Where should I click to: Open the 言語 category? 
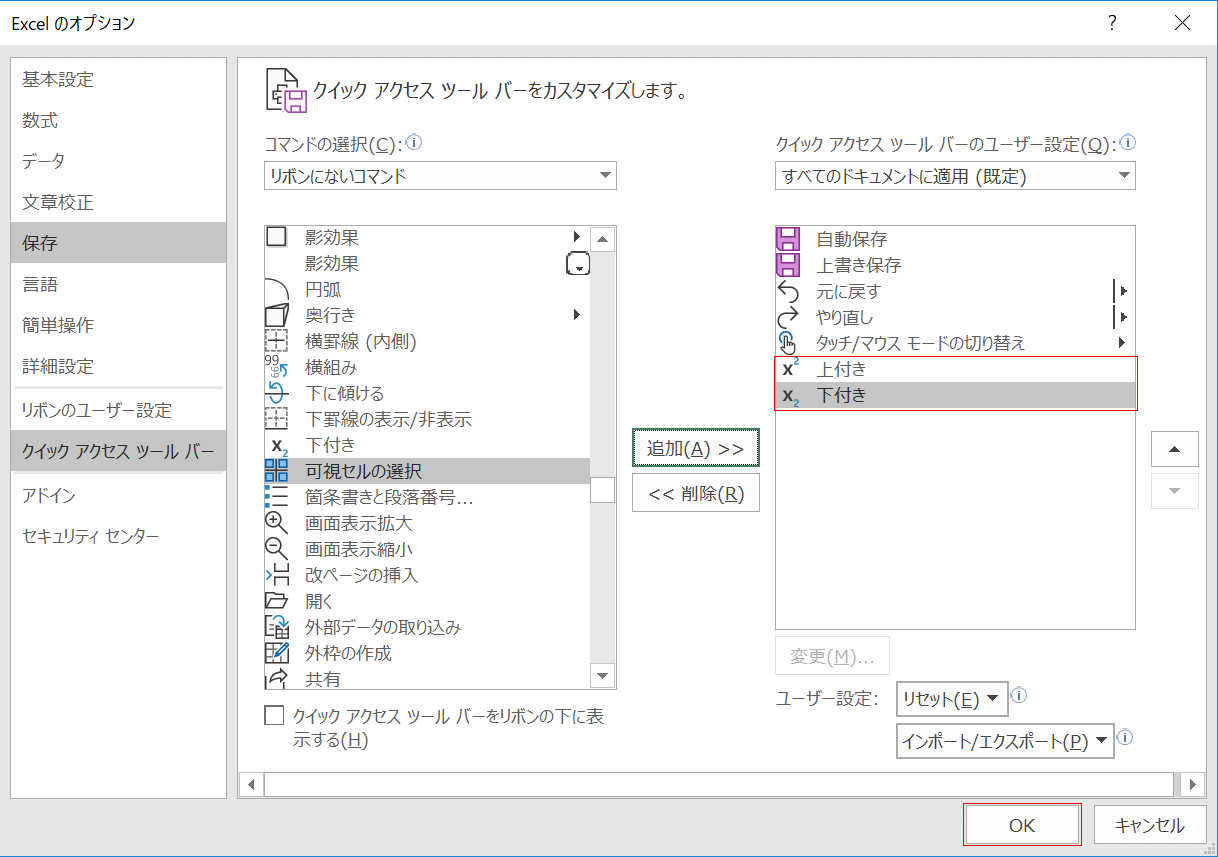click(119, 284)
